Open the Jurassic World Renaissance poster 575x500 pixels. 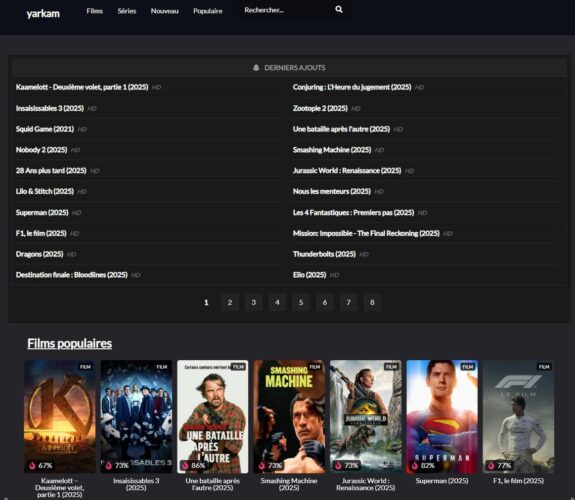pyautogui.click(x=366, y=416)
